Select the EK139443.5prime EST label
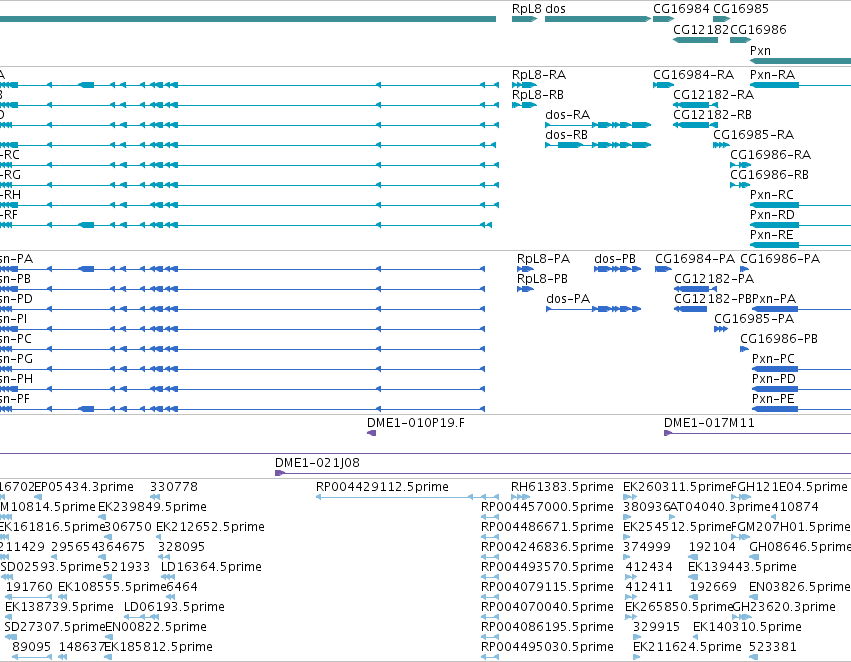This screenshot has width=851, height=662. coord(742,567)
